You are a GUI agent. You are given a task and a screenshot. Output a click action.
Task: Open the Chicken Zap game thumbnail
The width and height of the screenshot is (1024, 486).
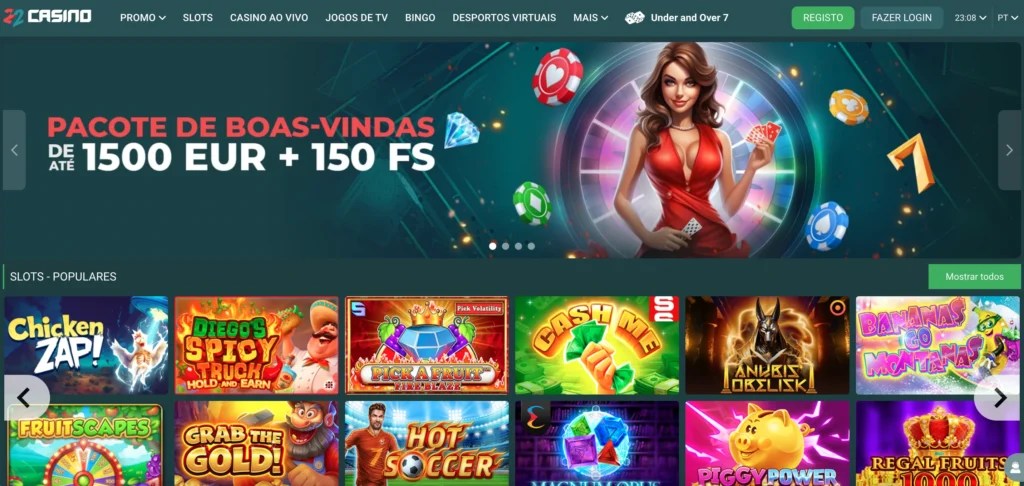click(86, 346)
